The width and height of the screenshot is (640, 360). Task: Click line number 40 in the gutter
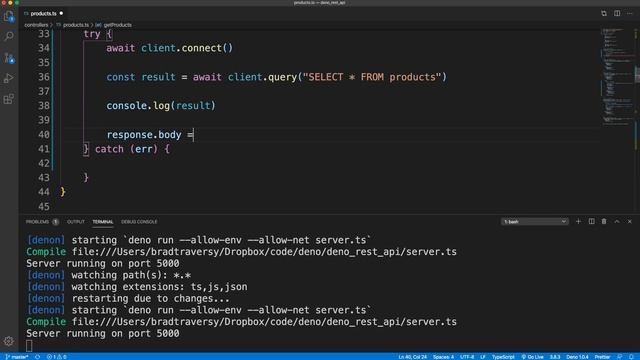(x=44, y=134)
